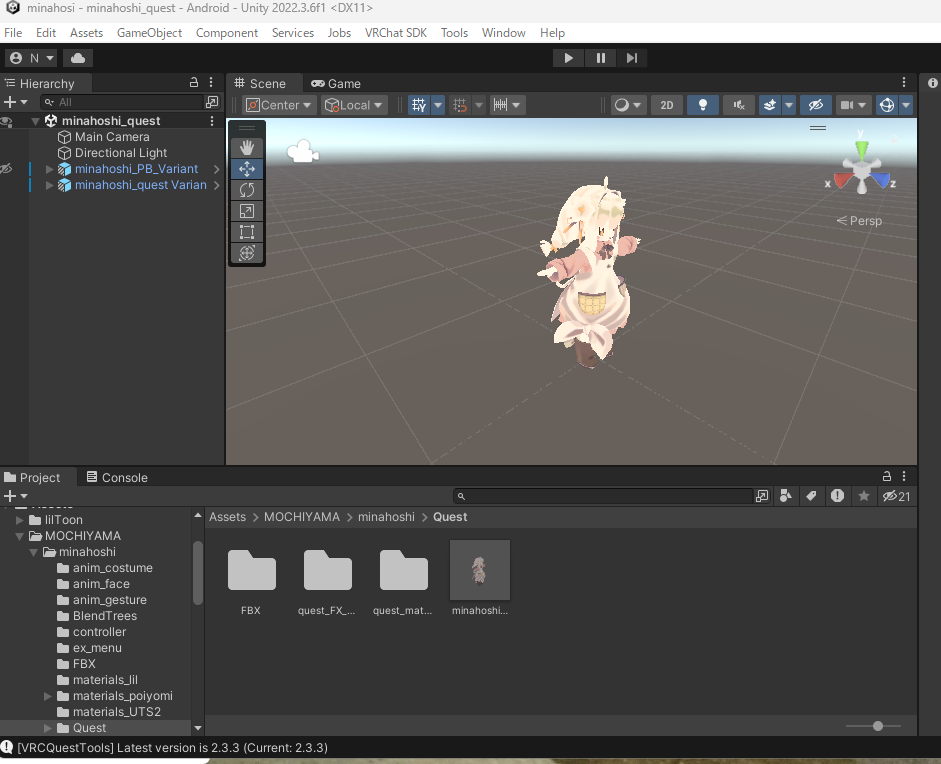Click the Search by Label tag icon
The image size is (941, 764).
811,496
